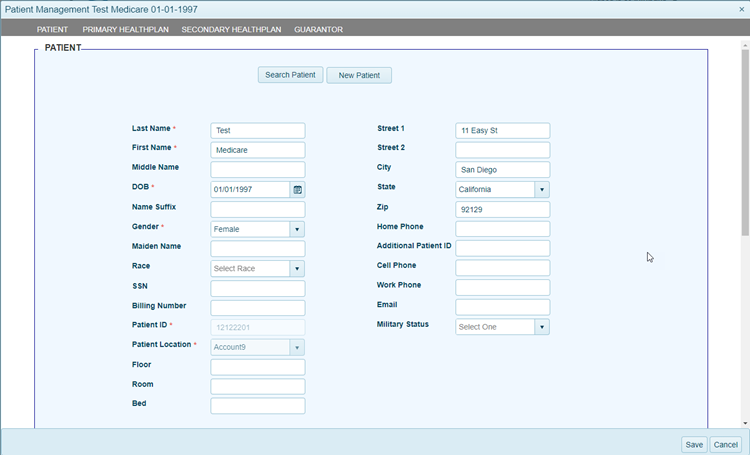
Task: Open the Secondary Healthplan tab
Action: pyautogui.click(x=230, y=30)
